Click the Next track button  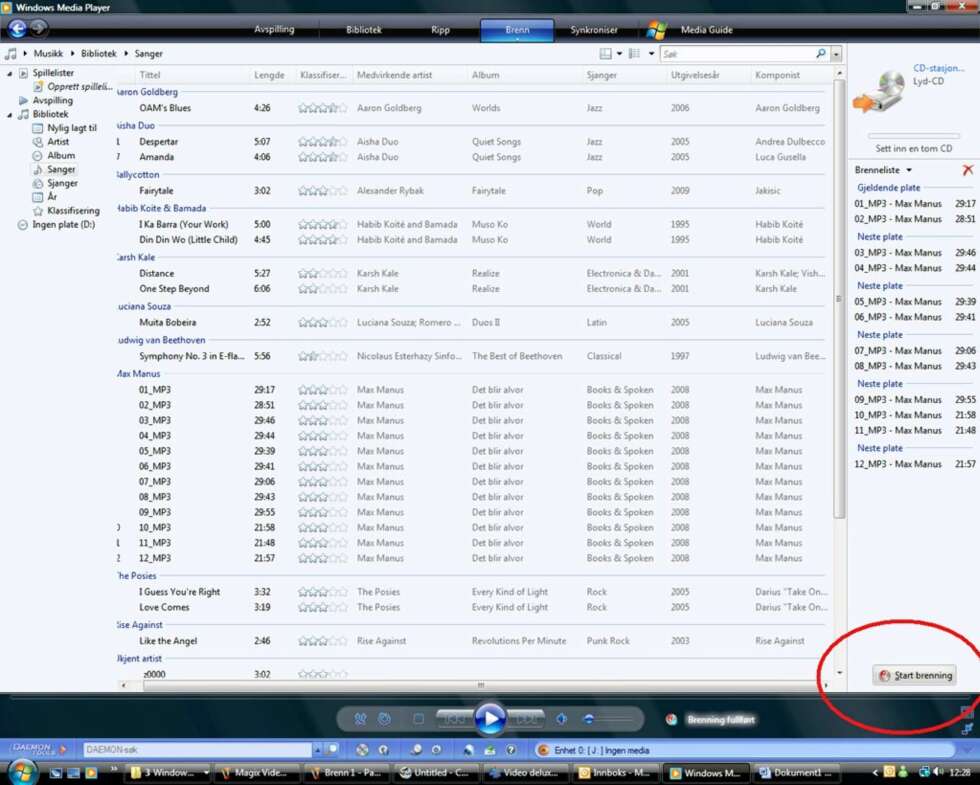(x=526, y=719)
